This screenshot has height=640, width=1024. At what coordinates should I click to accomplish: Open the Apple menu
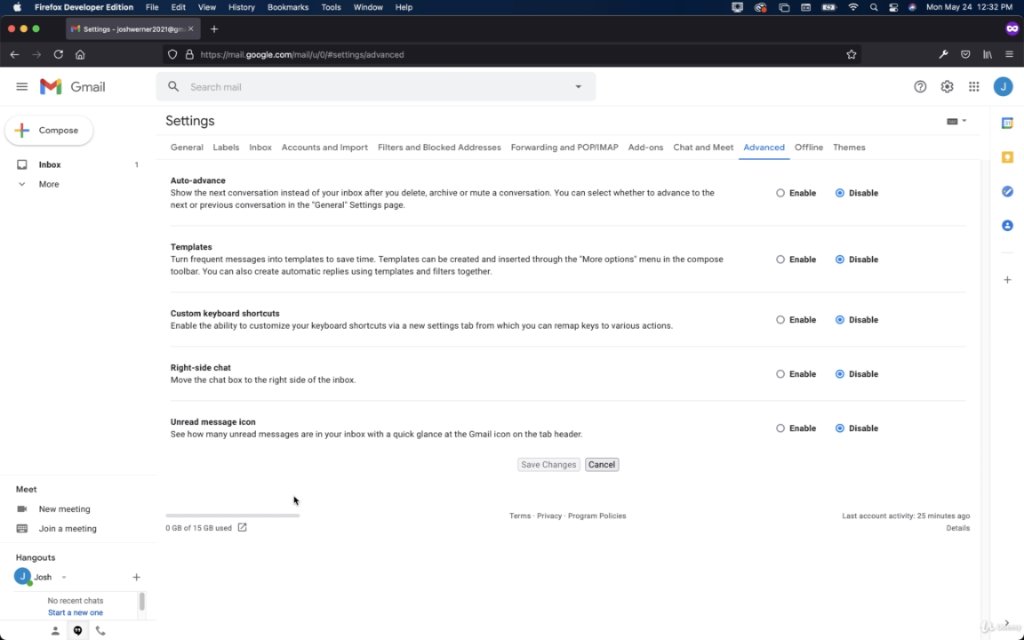tap(18, 7)
